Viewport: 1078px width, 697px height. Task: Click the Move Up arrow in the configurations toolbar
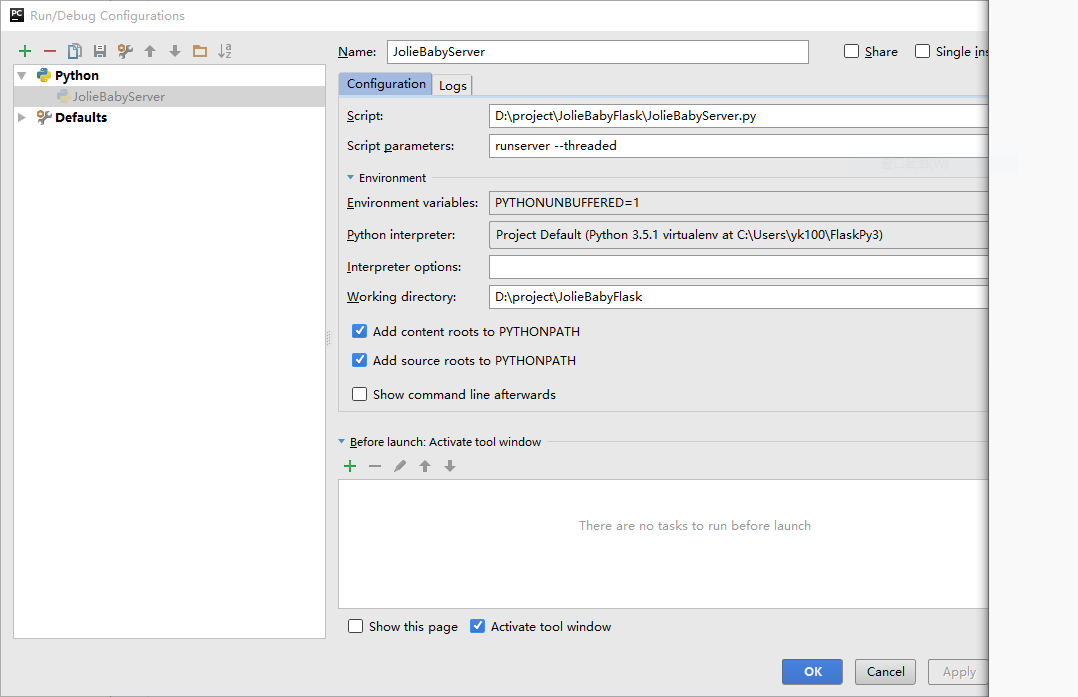pos(150,51)
